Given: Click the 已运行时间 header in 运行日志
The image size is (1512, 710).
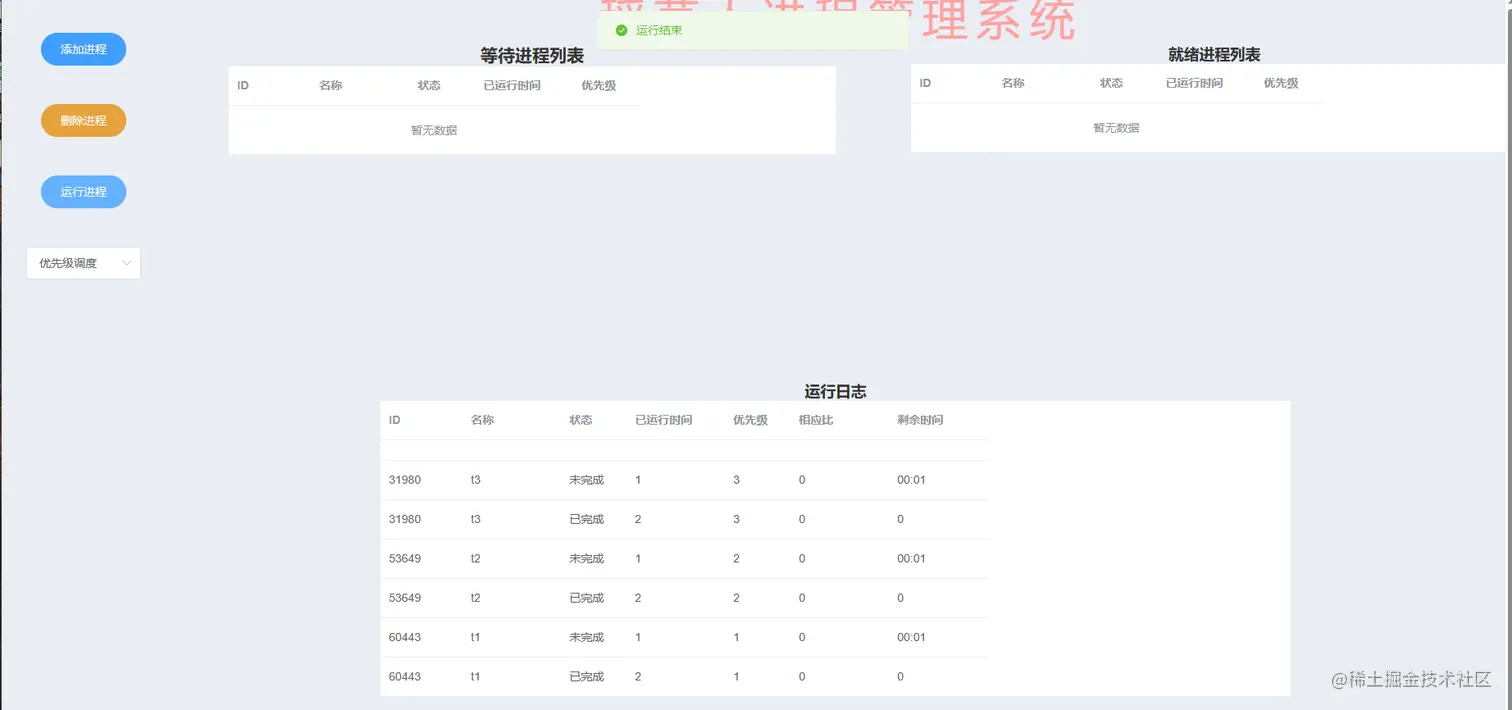Looking at the screenshot, I should [664, 420].
